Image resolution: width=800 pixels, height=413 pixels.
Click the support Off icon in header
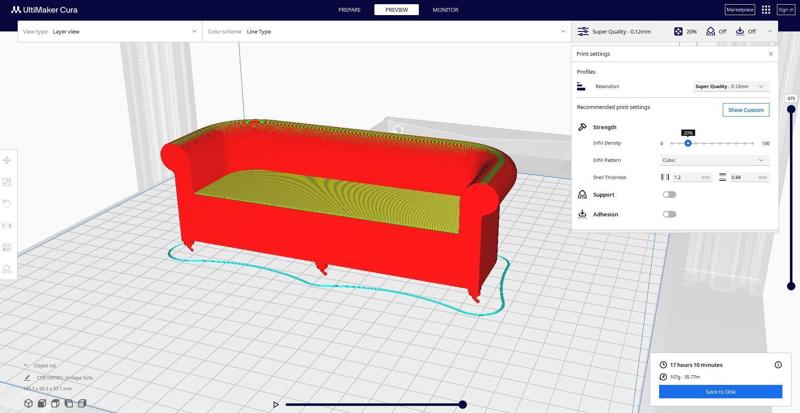tap(710, 32)
